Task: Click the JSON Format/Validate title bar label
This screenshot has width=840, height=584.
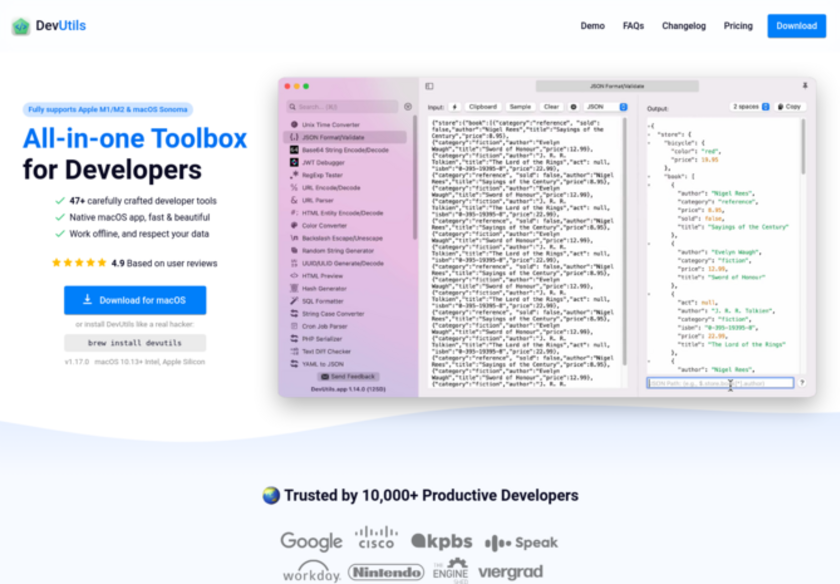Action: (x=617, y=86)
